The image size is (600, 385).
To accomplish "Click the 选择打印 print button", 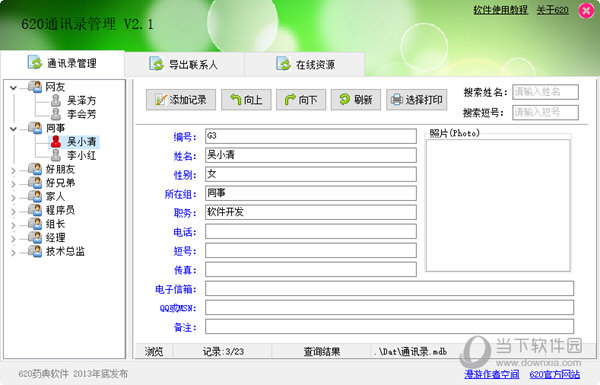I will pos(417,100).
